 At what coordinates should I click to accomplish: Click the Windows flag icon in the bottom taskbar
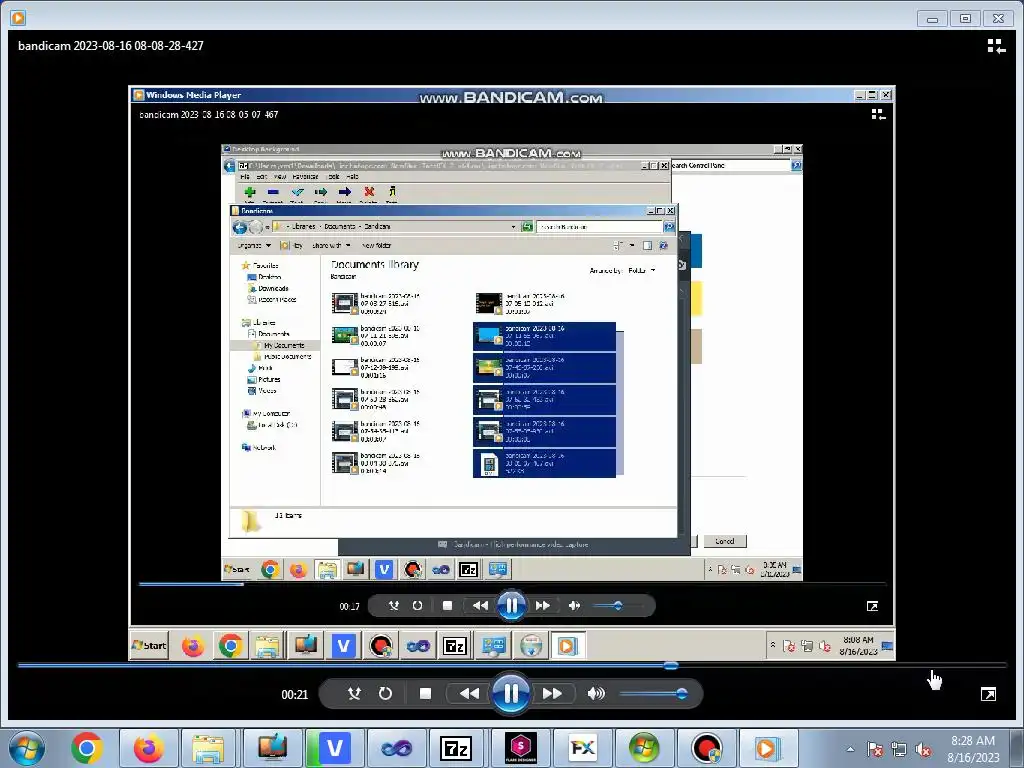[644, 748]
